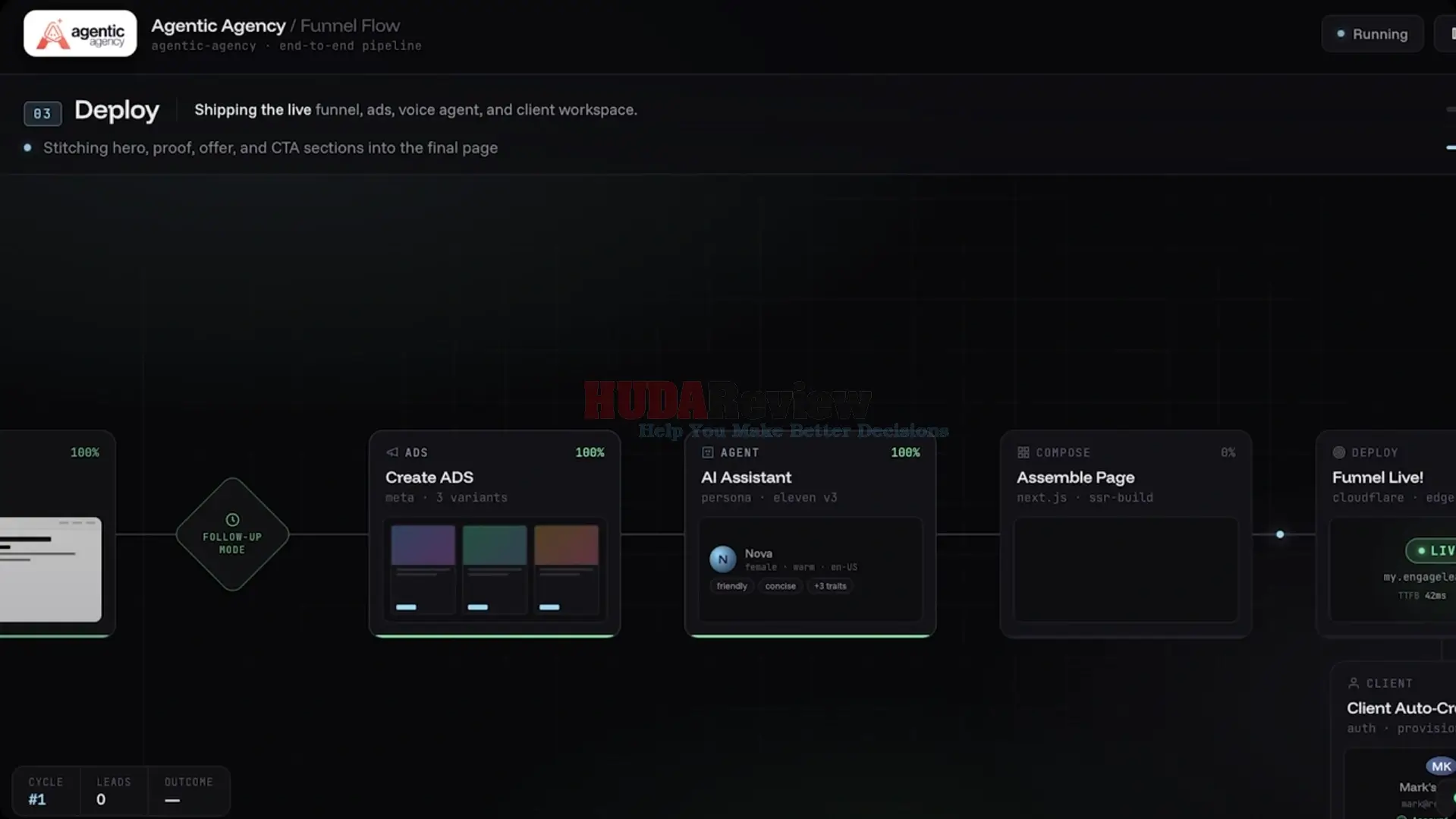Click the Running status button
The height and width of the screenshot is (819, 1456).
pyautogui.click(x=1373, y=34)
